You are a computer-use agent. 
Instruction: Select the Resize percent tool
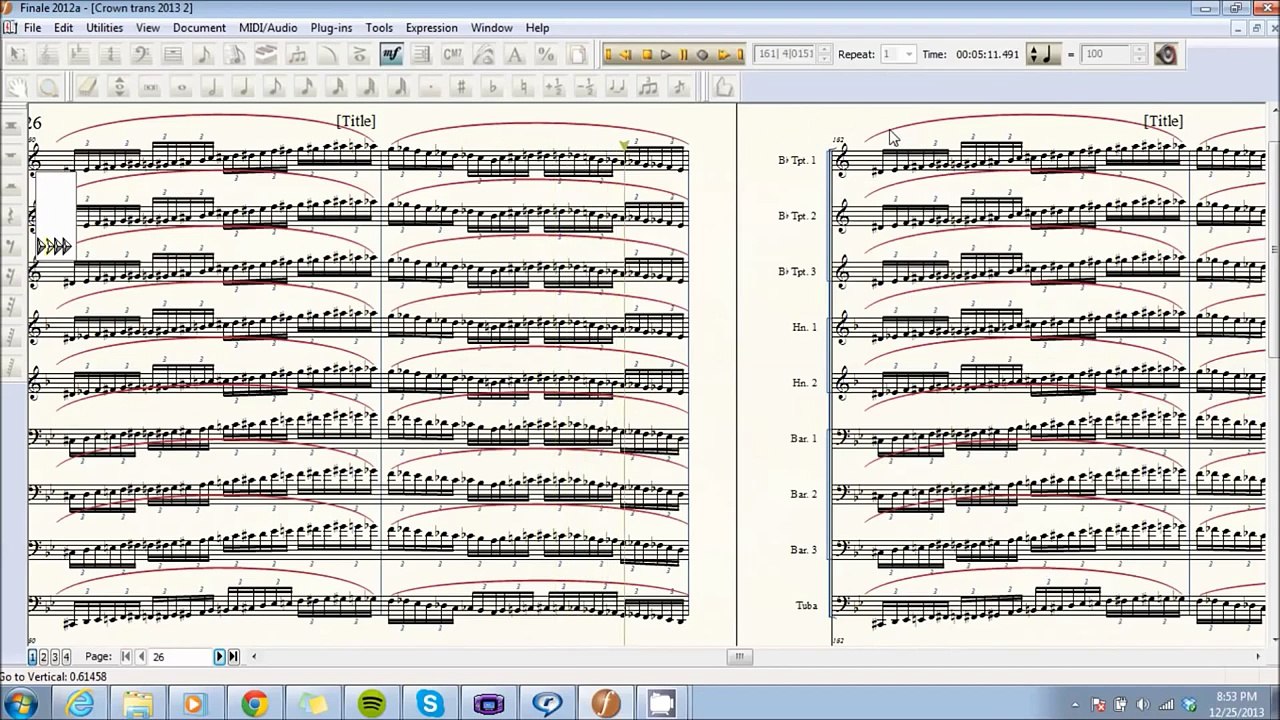[546, 54]
